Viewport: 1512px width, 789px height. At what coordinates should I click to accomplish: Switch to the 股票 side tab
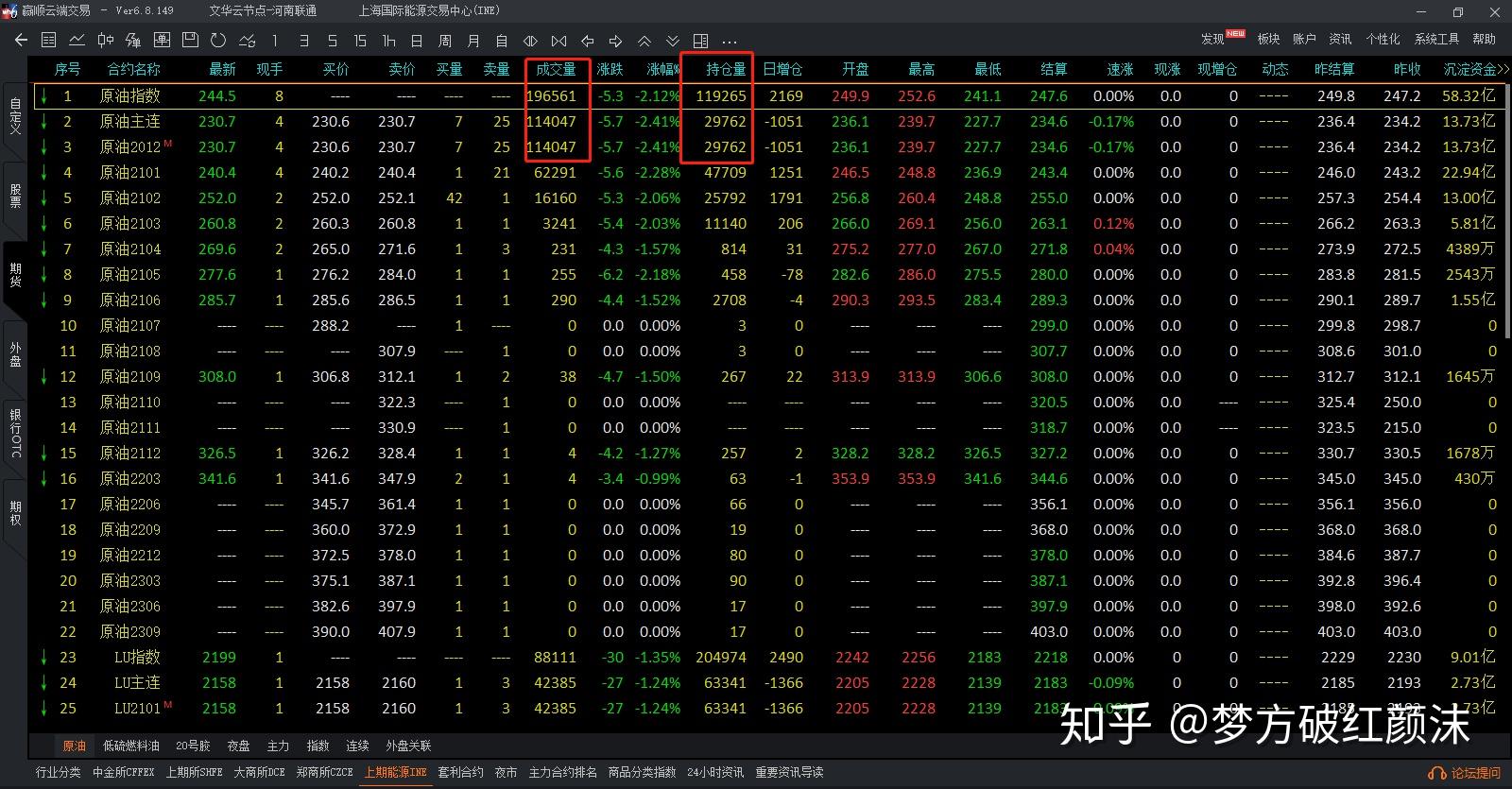pos(15,196)
